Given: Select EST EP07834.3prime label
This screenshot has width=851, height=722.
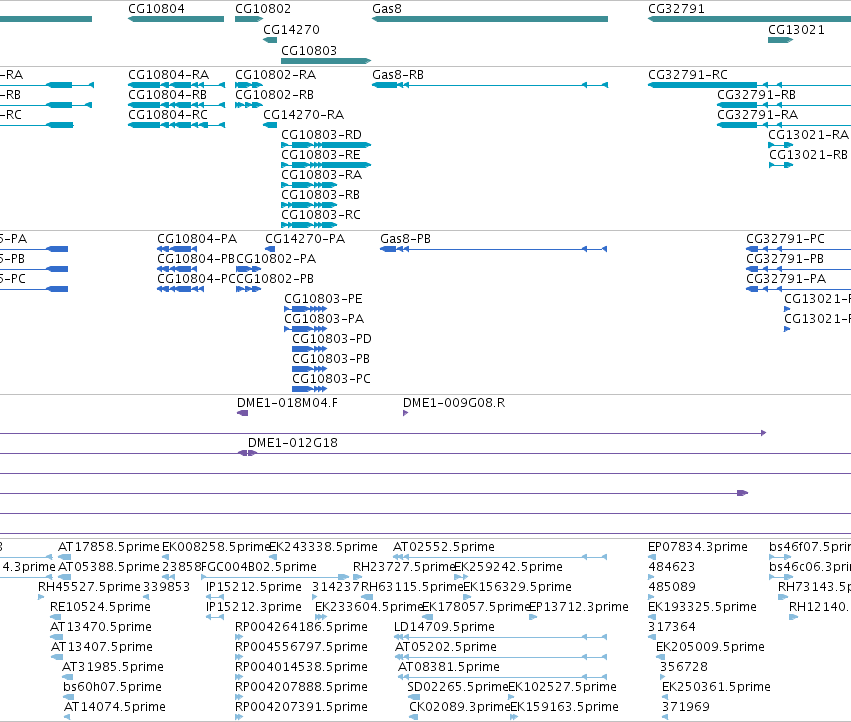Looking at the screenshot, I should (x=698, y=547).
